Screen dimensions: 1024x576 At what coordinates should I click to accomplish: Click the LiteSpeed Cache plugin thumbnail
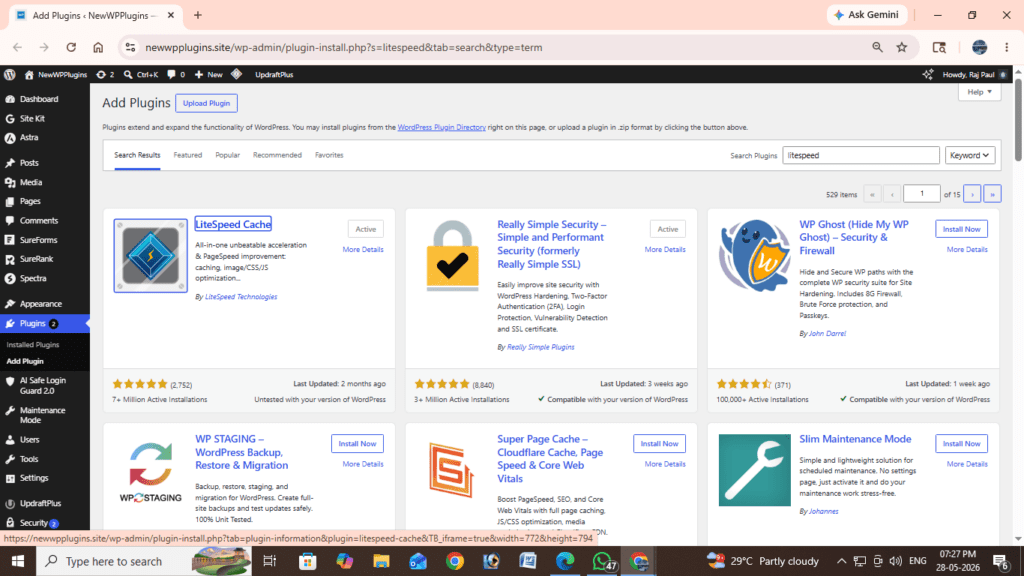click(x=150, y=255)
